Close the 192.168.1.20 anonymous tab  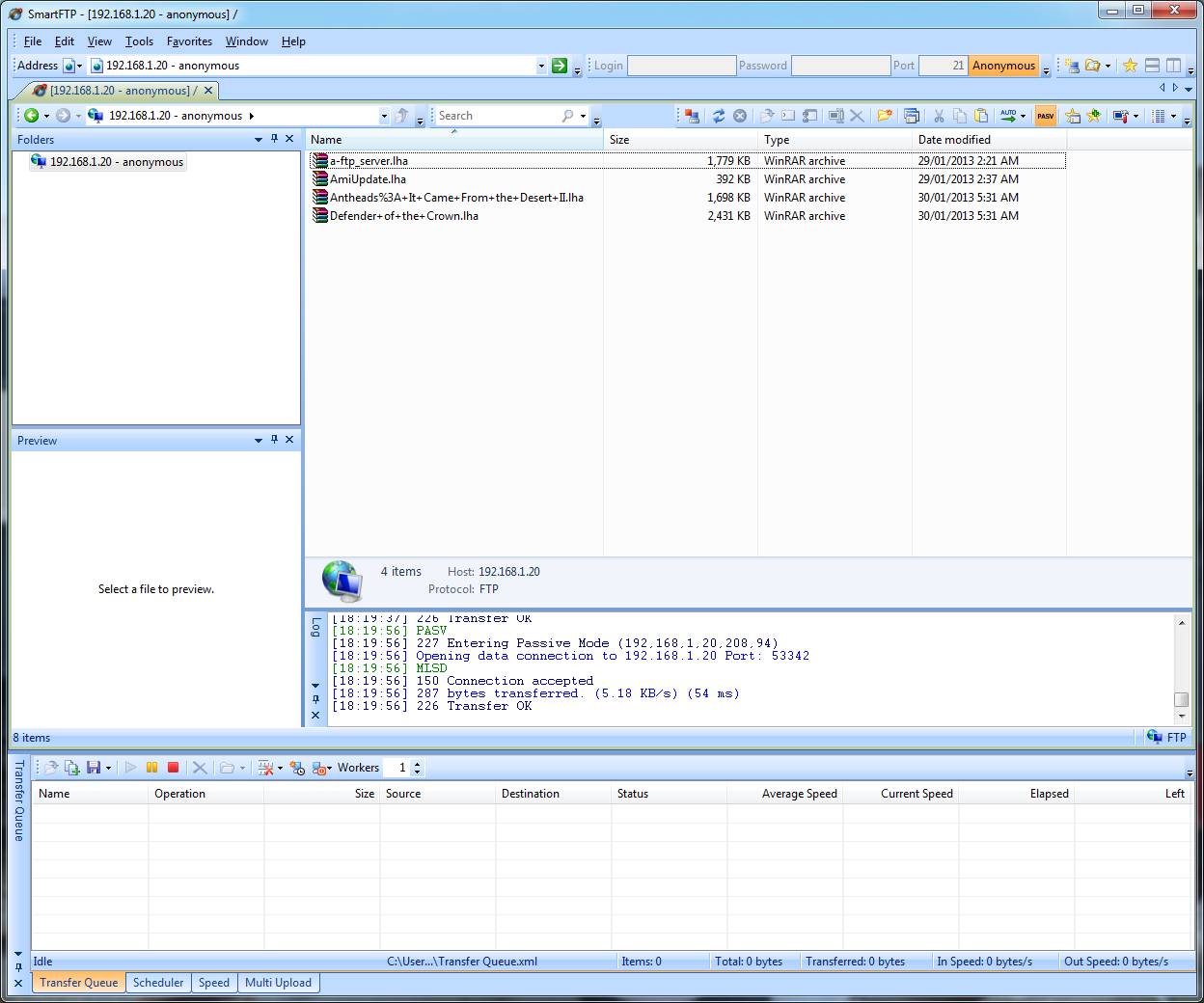(x=207, y=91)
